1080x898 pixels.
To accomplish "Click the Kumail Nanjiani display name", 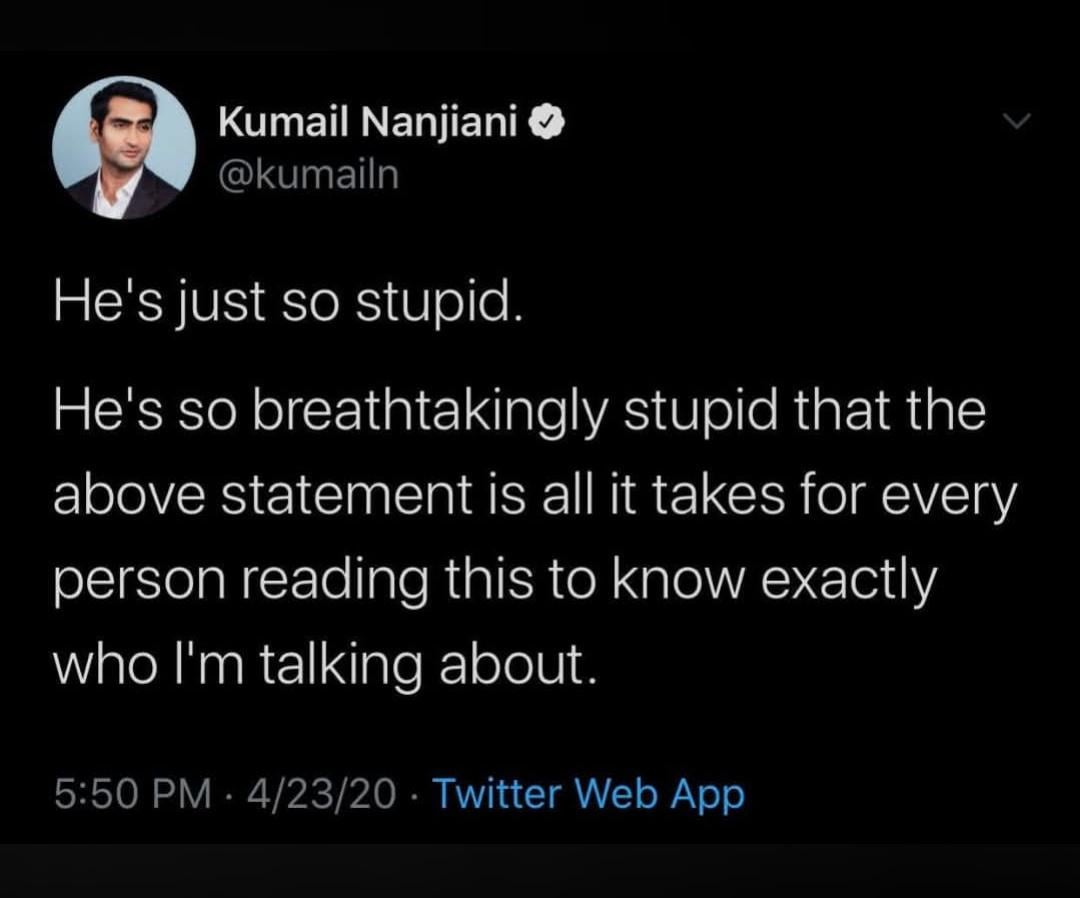I will (368, 124).
